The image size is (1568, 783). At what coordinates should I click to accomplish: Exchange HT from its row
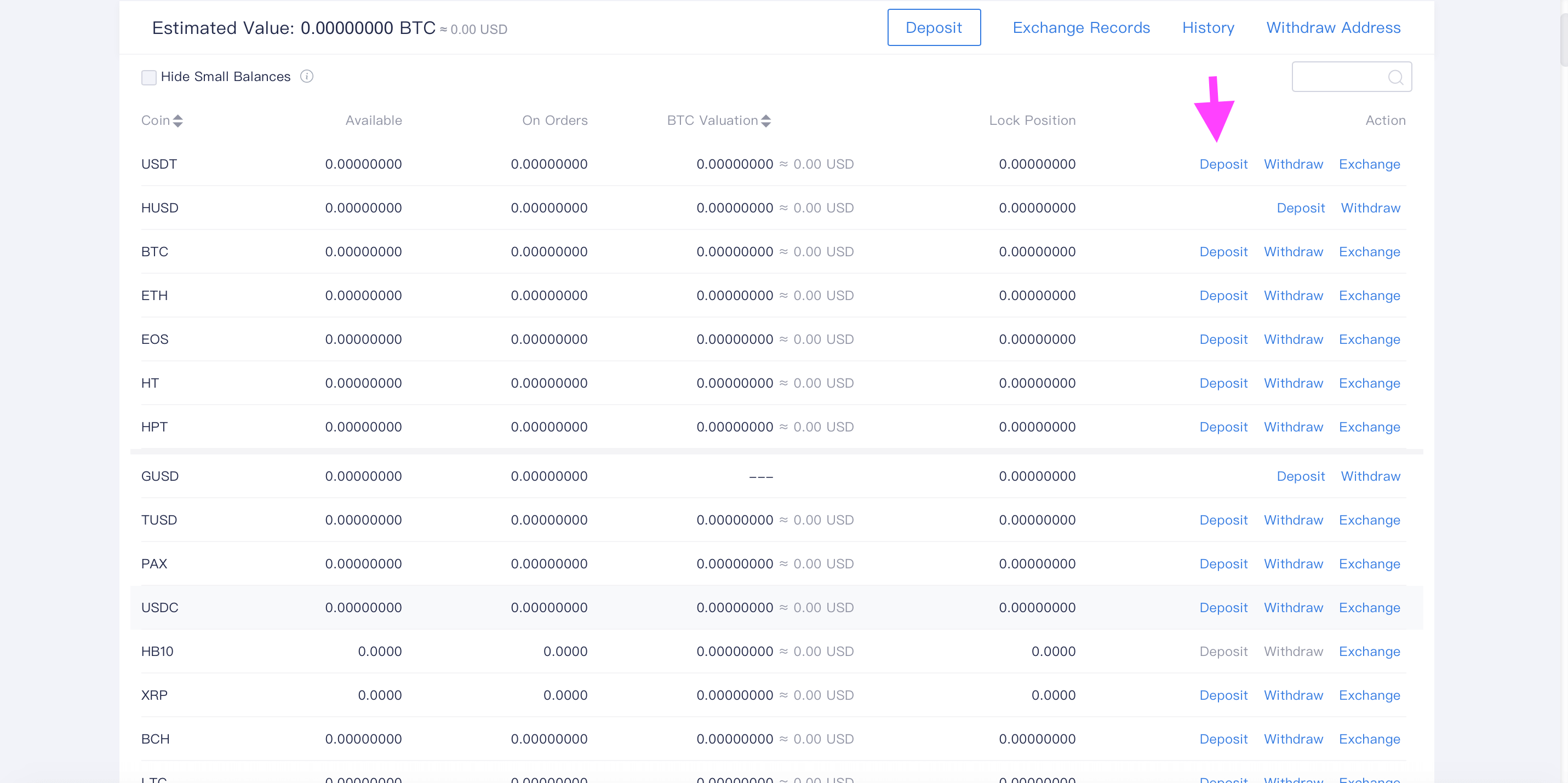coord(1369,383)
